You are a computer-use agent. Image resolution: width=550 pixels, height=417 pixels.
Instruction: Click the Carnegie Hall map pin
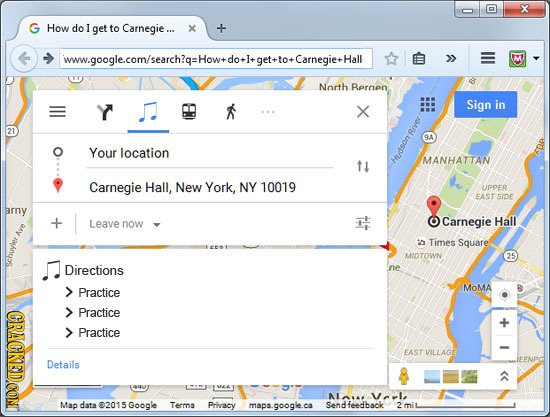coord(434,207)
